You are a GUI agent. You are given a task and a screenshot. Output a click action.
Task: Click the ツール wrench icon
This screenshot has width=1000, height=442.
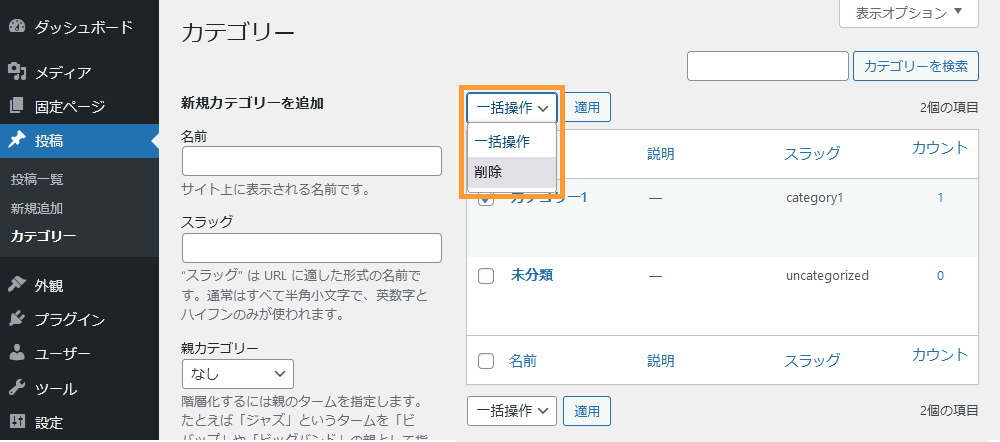(17, 388)
